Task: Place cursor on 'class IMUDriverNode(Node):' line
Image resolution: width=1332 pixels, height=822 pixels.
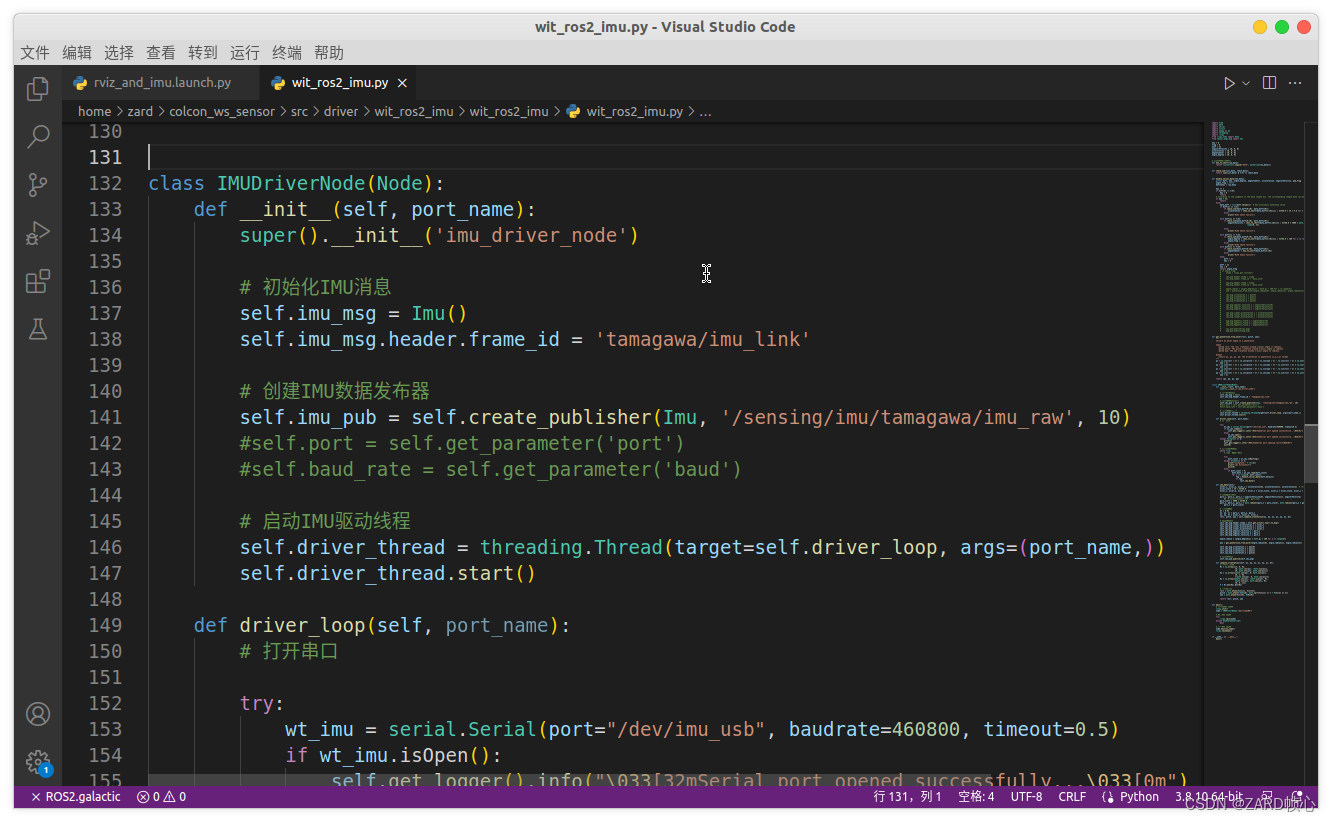Action: point(296,183)
